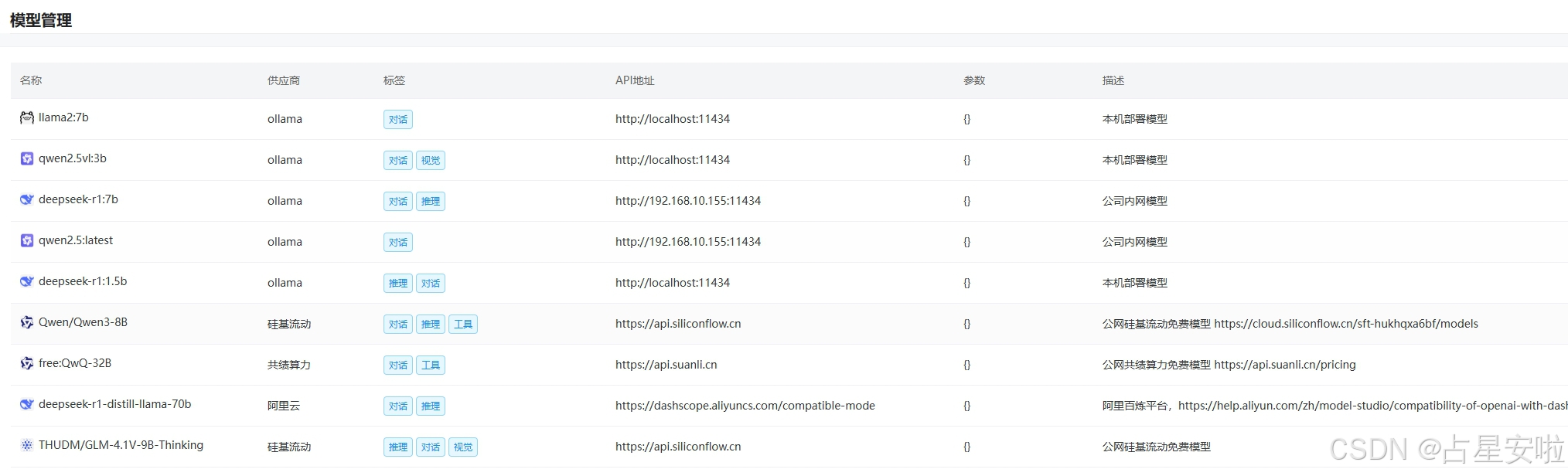Select the qwen2.5vl:3b model name
This screenshot has height=476, width=1568.
pyautogui.click(x=73, y=158)
